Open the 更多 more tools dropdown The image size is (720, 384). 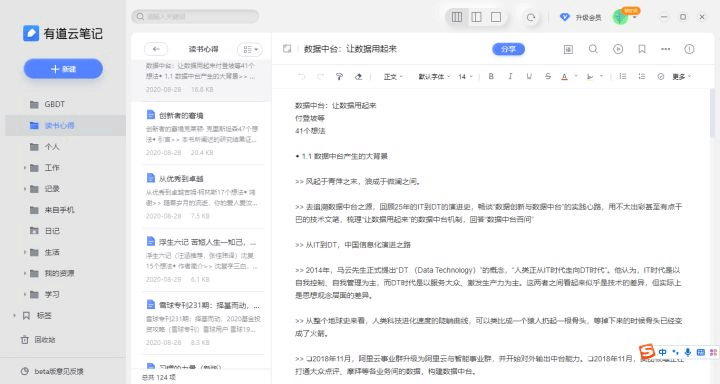pyautogui.click(x=681, y=77)
